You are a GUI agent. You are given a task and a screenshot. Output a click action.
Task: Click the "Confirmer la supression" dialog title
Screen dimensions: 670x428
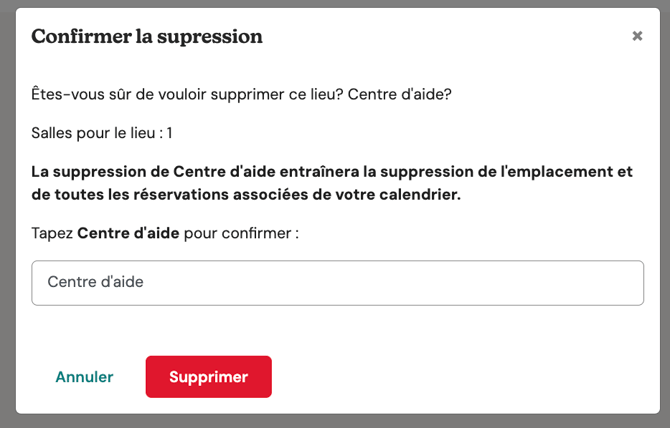pyautogui.click(x=147, y=37)
